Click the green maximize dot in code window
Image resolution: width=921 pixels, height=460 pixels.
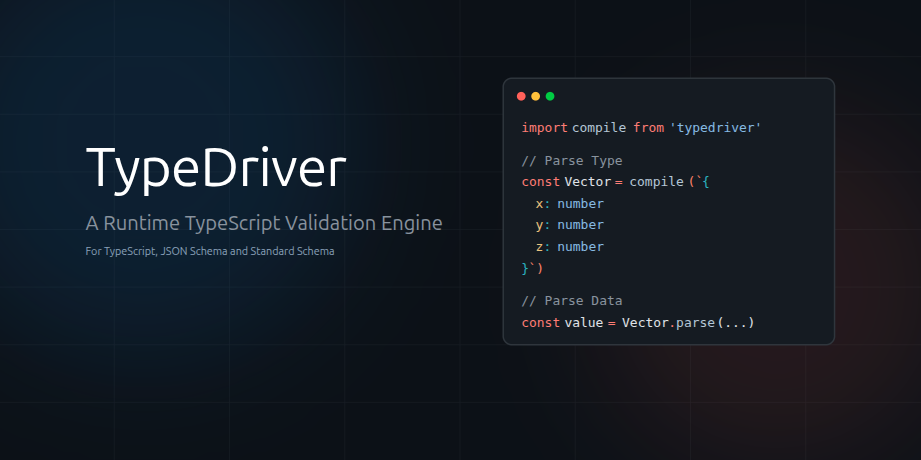point(550,96)
